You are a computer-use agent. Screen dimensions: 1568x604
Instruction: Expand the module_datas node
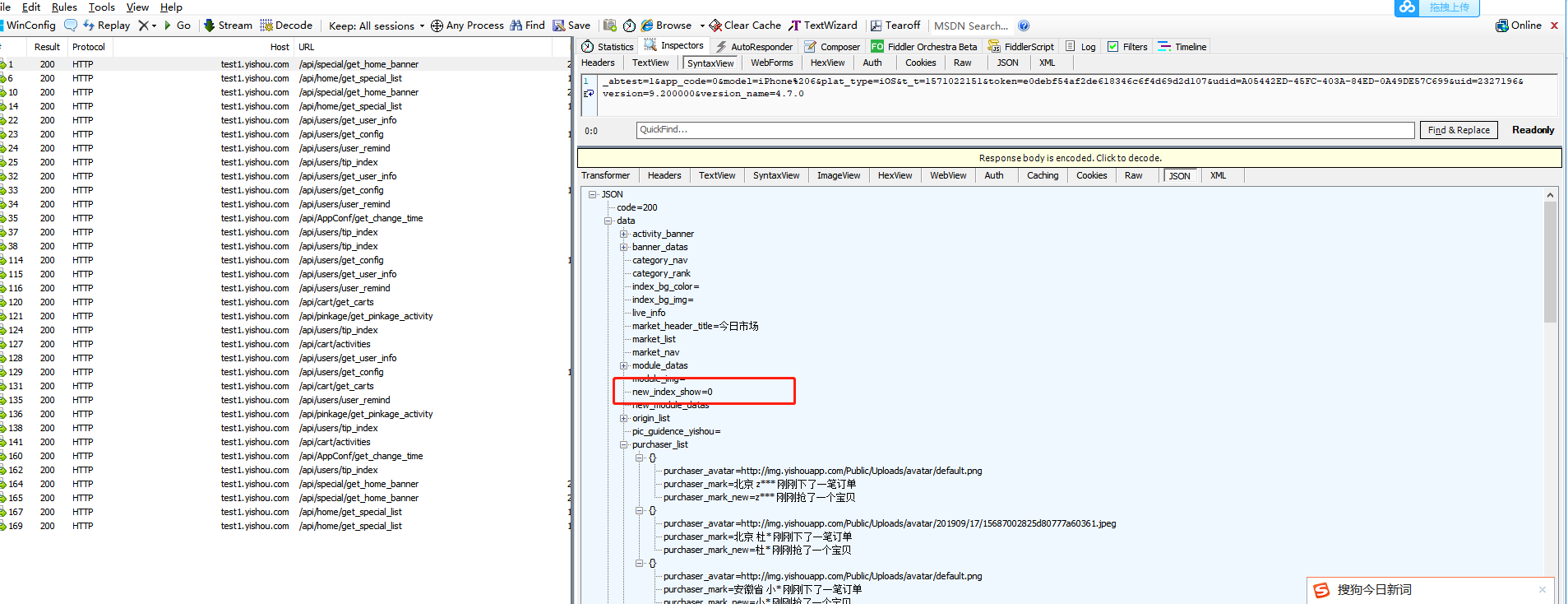coord(623,365)
